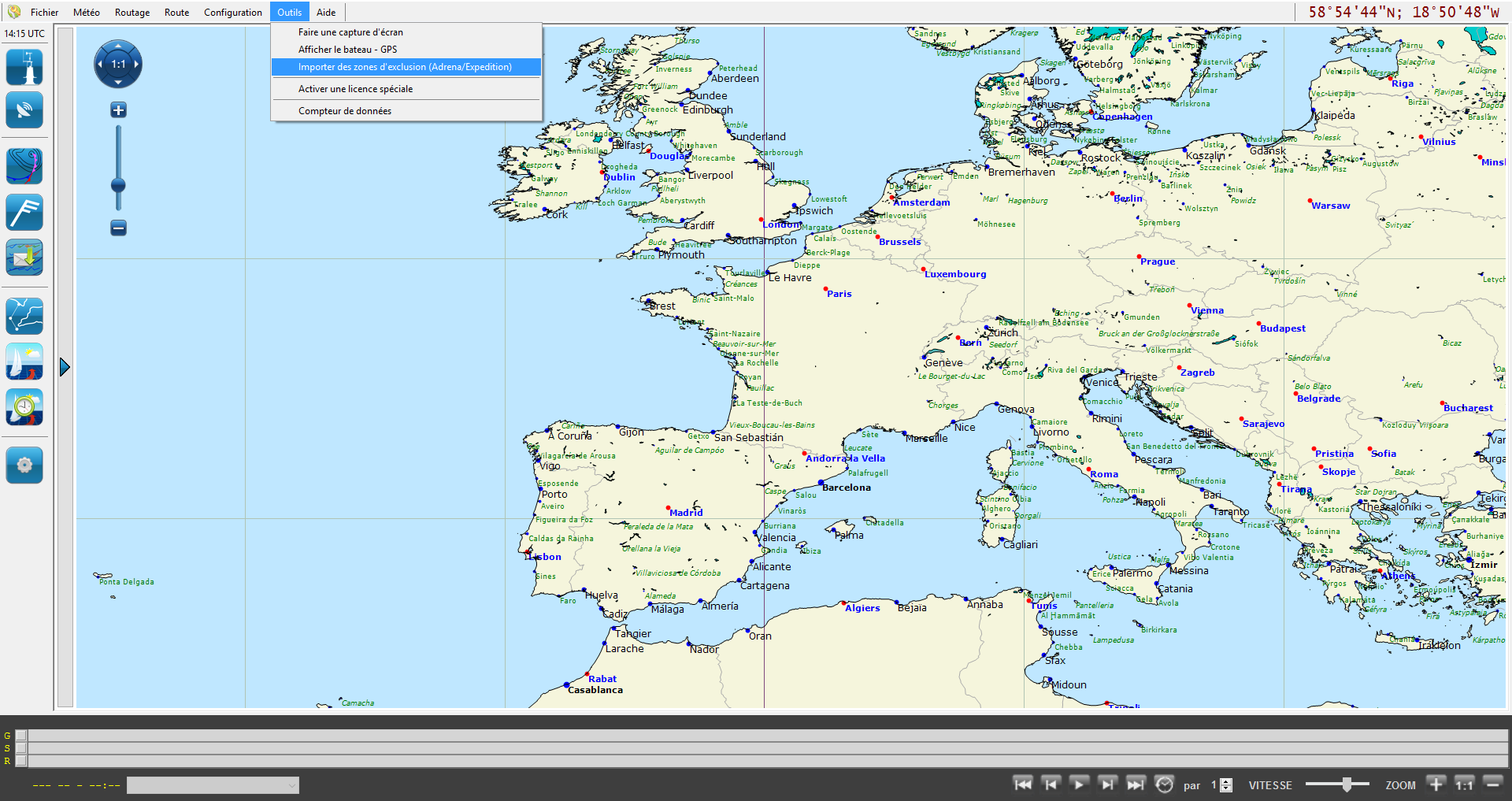Toggle the S row checkbox
This screenshot has height=801, width=1512.
pyautogui.click(x=21, y=748)
